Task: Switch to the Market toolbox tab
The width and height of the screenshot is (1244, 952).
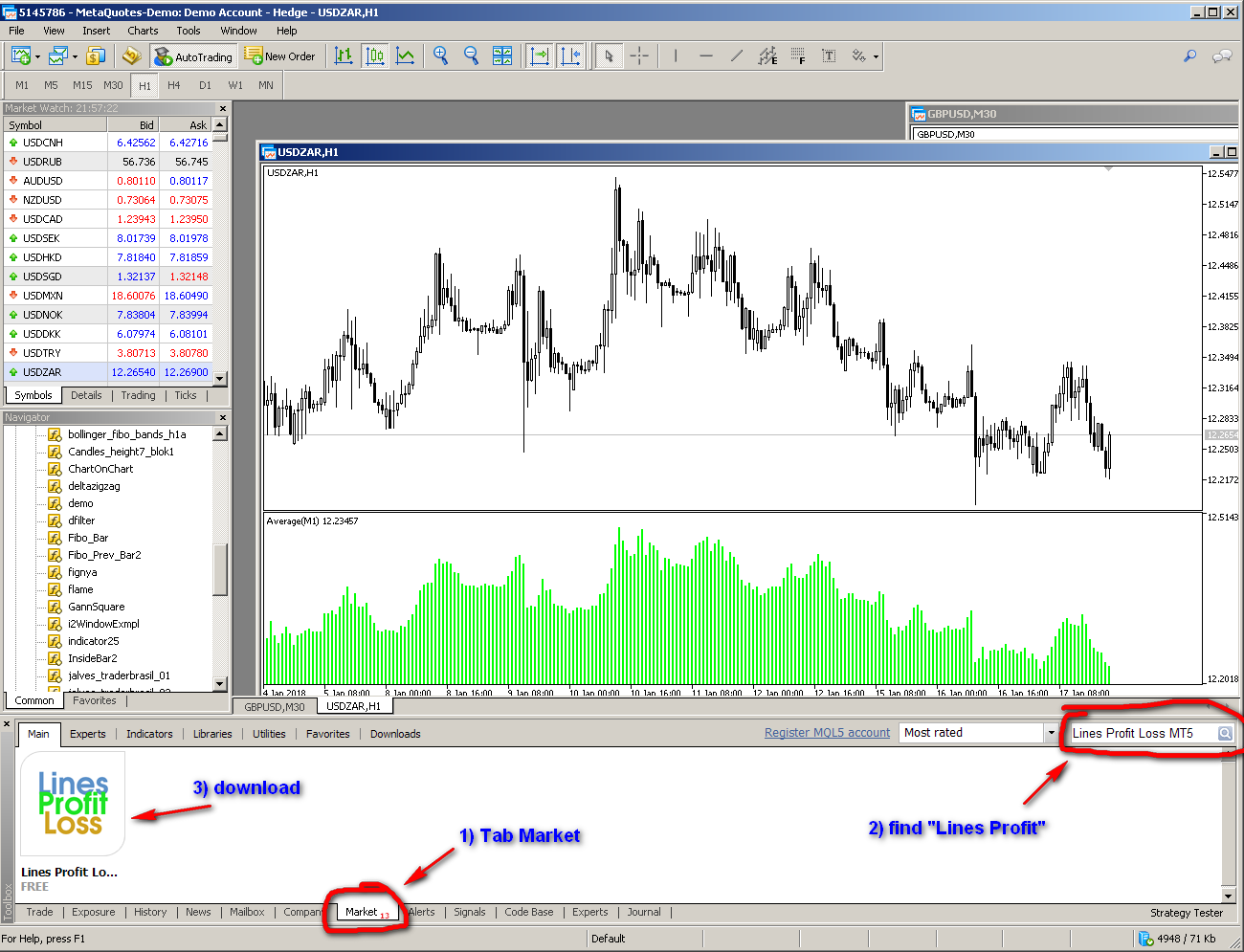Action: (367, 913)
